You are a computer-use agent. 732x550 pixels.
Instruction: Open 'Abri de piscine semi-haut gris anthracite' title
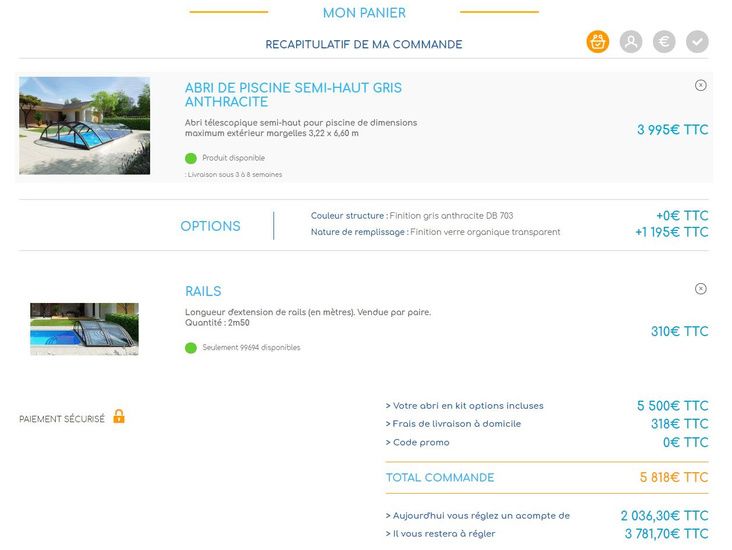pos(293,95)
